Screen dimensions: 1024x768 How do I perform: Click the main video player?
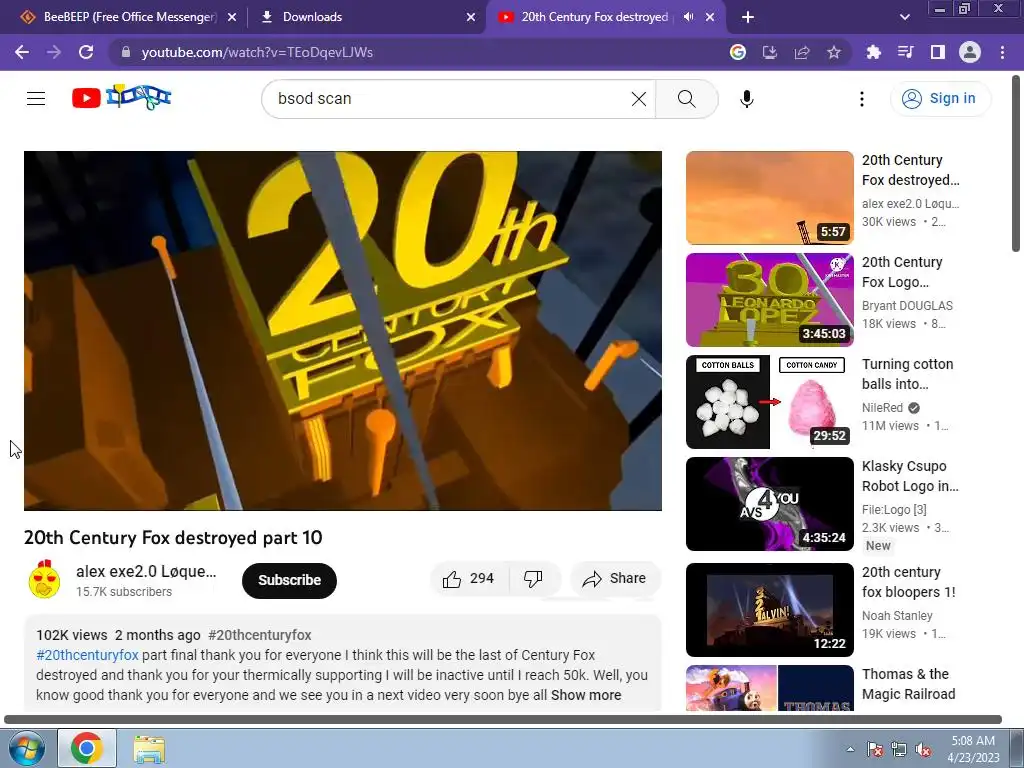[x=343, y=330]
